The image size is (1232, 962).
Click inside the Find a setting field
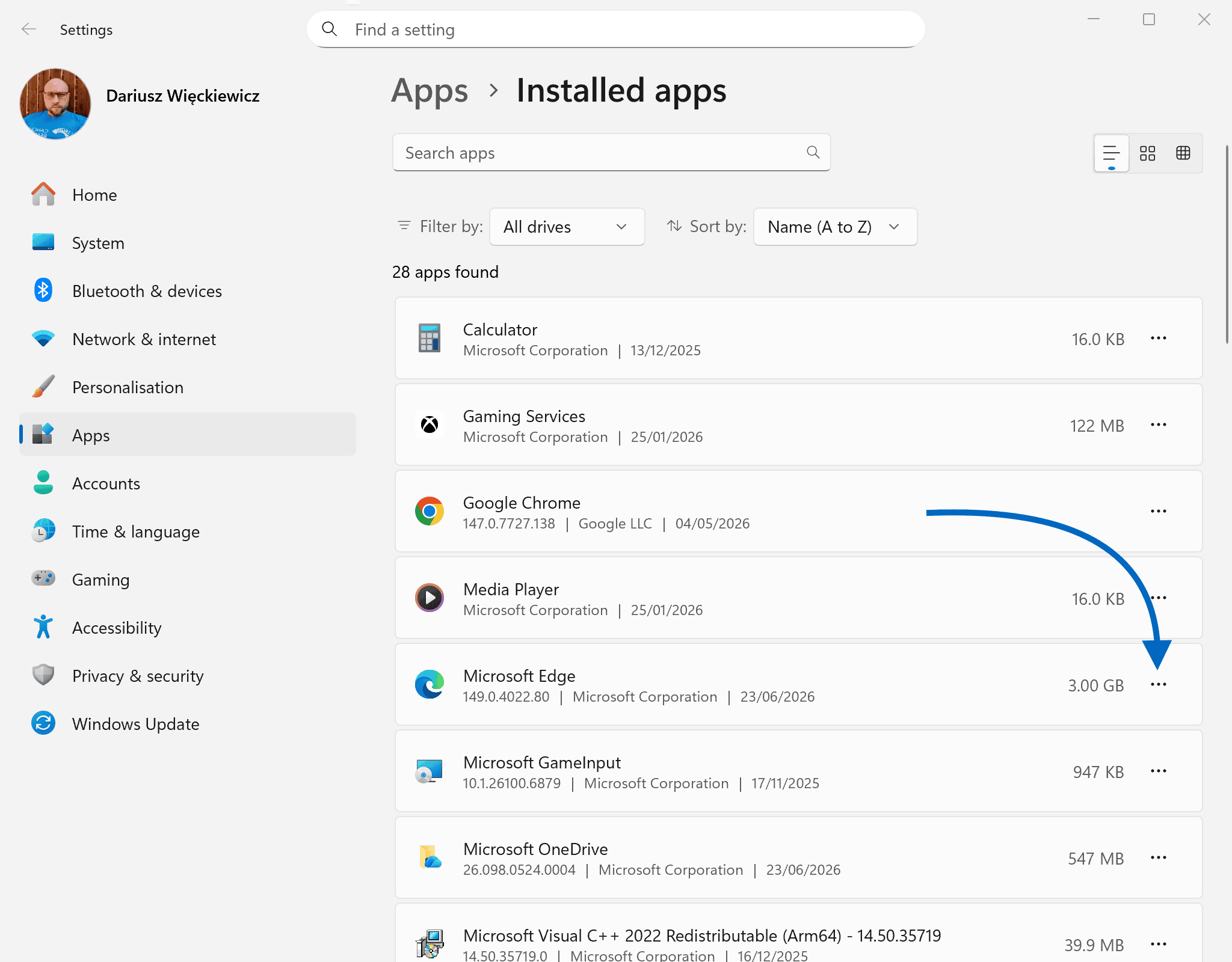tap(615, 29)
